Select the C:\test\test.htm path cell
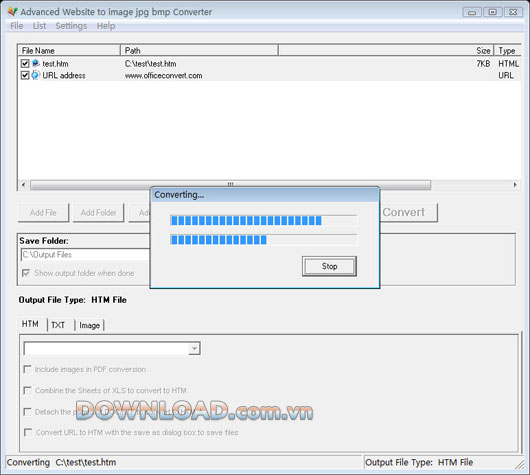Viewport: 530px width, 475px height. 150,64
